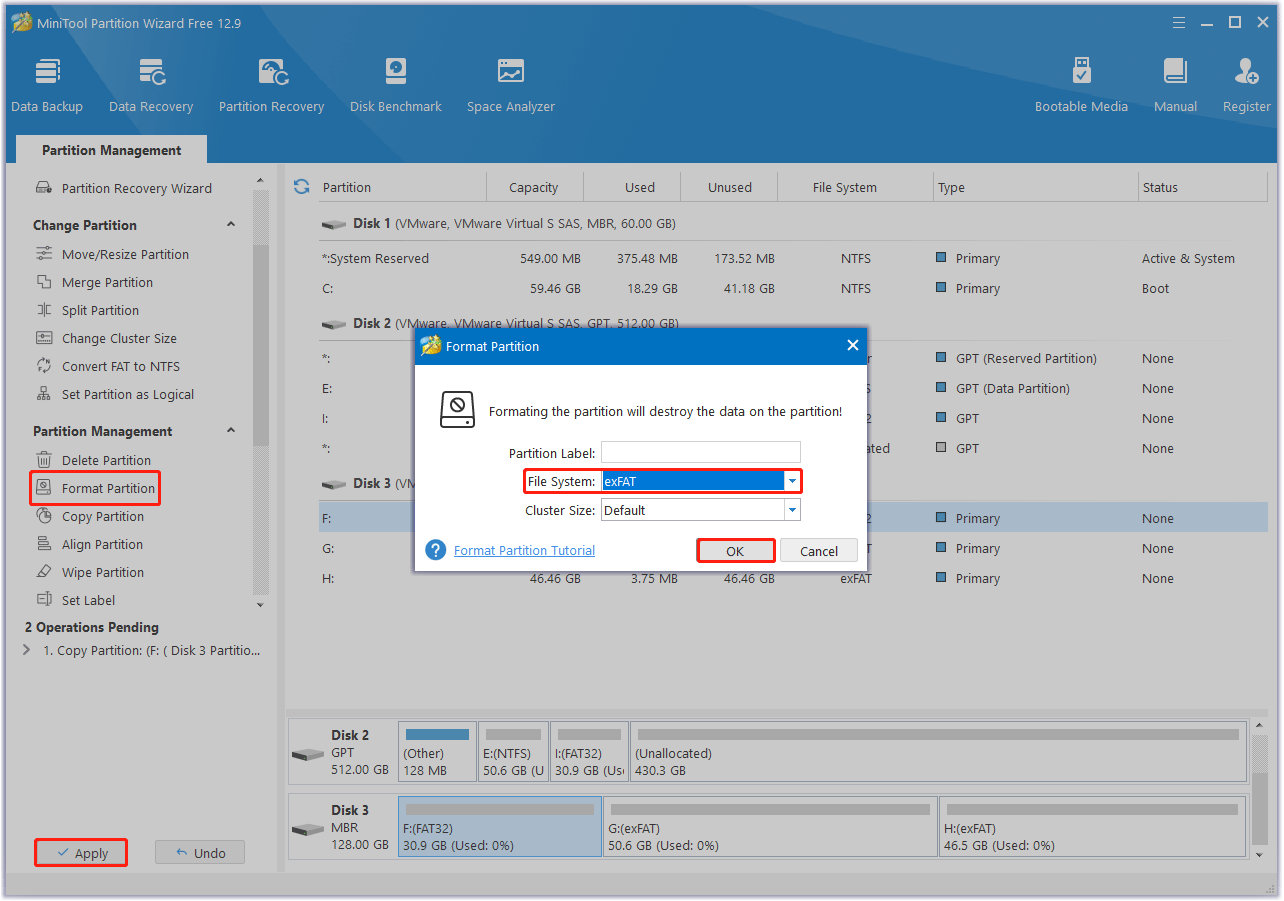The height and width of the screenshot is (901, 1284).
Task: Collapse the Partition Management sidebar section
Action: coord(231,431)
